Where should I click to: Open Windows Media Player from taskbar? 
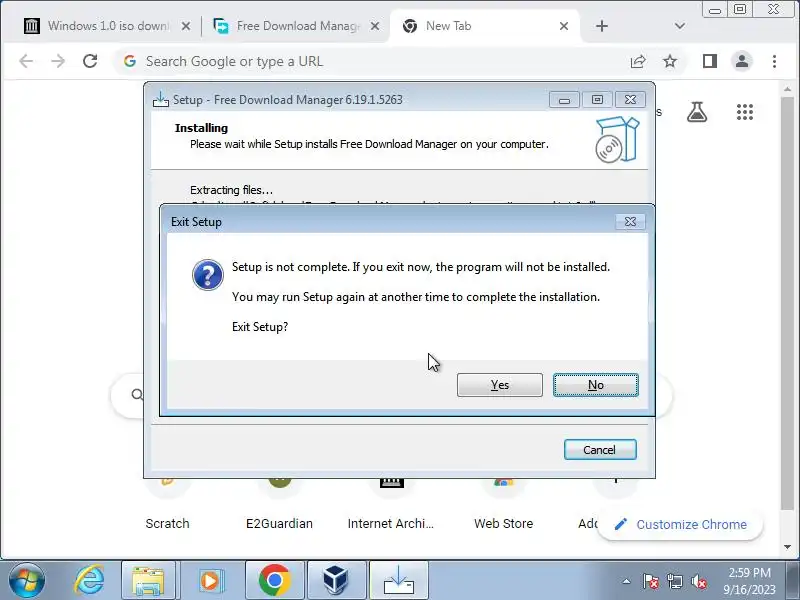(210, 581)
